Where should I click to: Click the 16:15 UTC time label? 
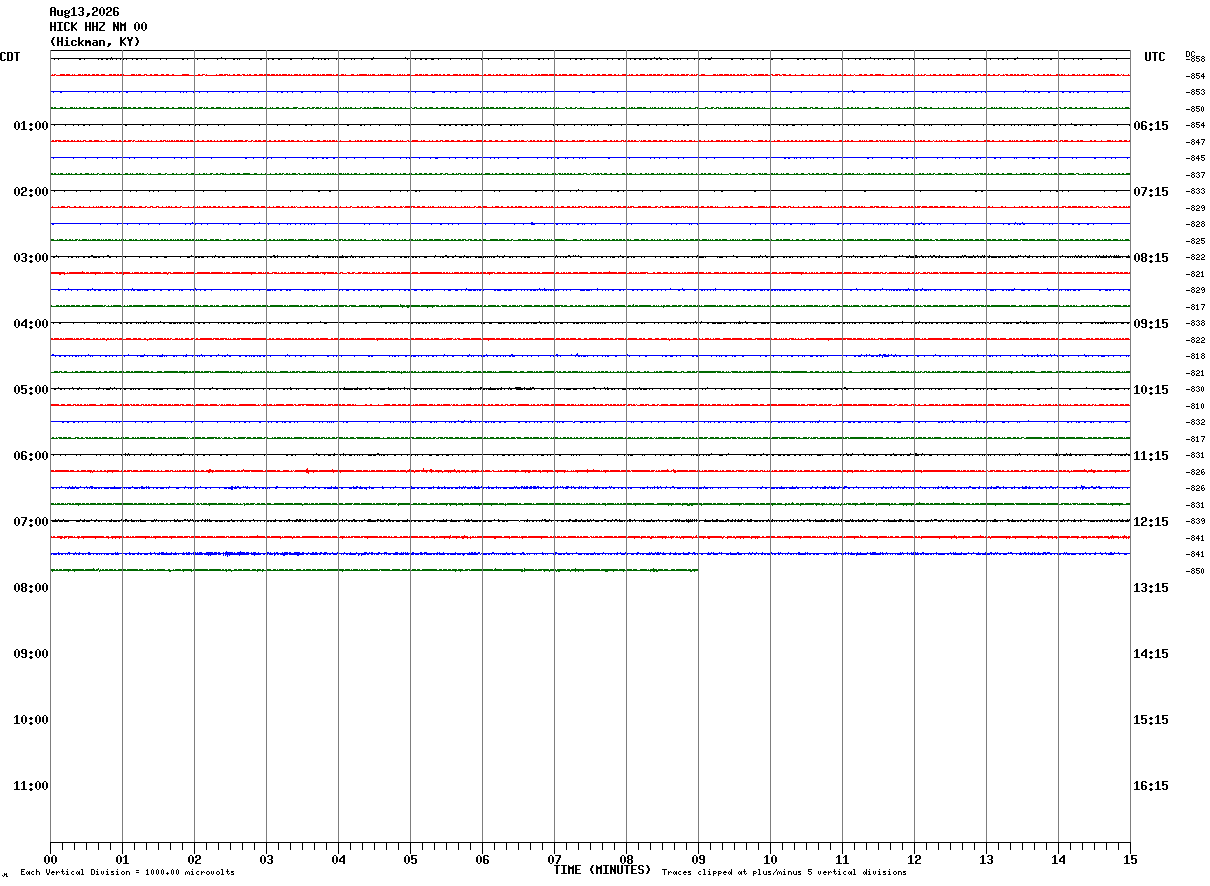click(x=1150, y=786)
